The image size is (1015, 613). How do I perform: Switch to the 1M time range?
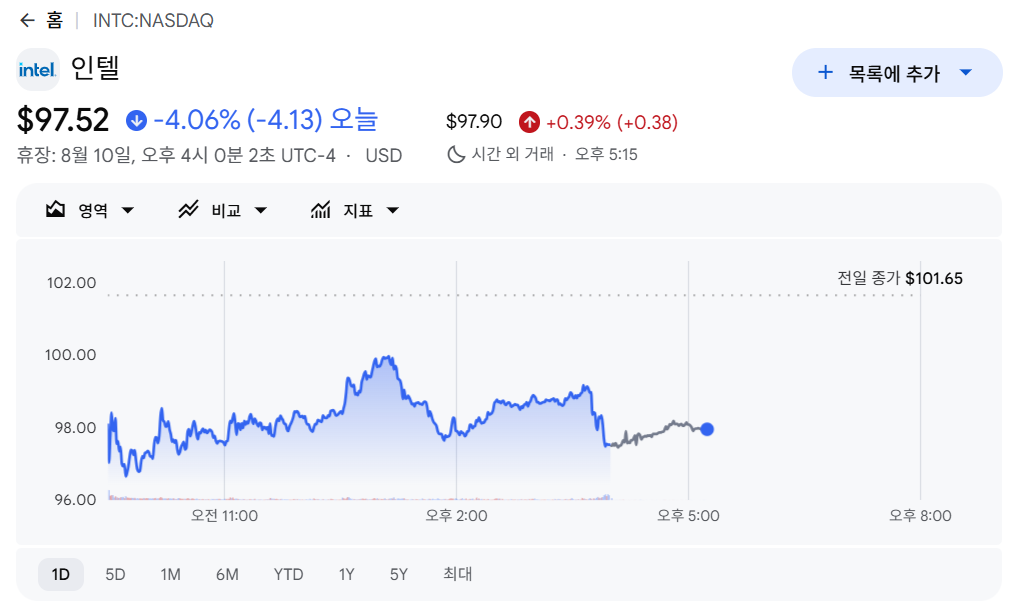coord(171,574)
